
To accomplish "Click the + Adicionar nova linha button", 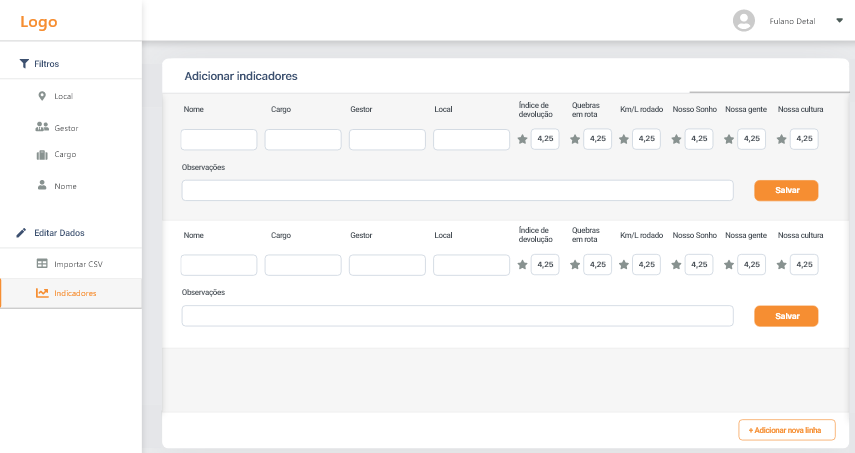I will click(x=787, y=430).
